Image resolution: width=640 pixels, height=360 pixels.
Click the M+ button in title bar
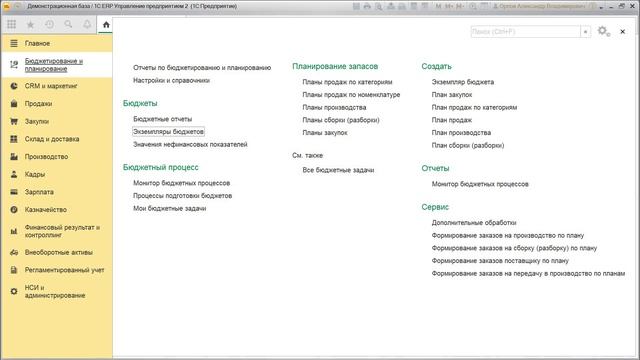coord(449,7)
